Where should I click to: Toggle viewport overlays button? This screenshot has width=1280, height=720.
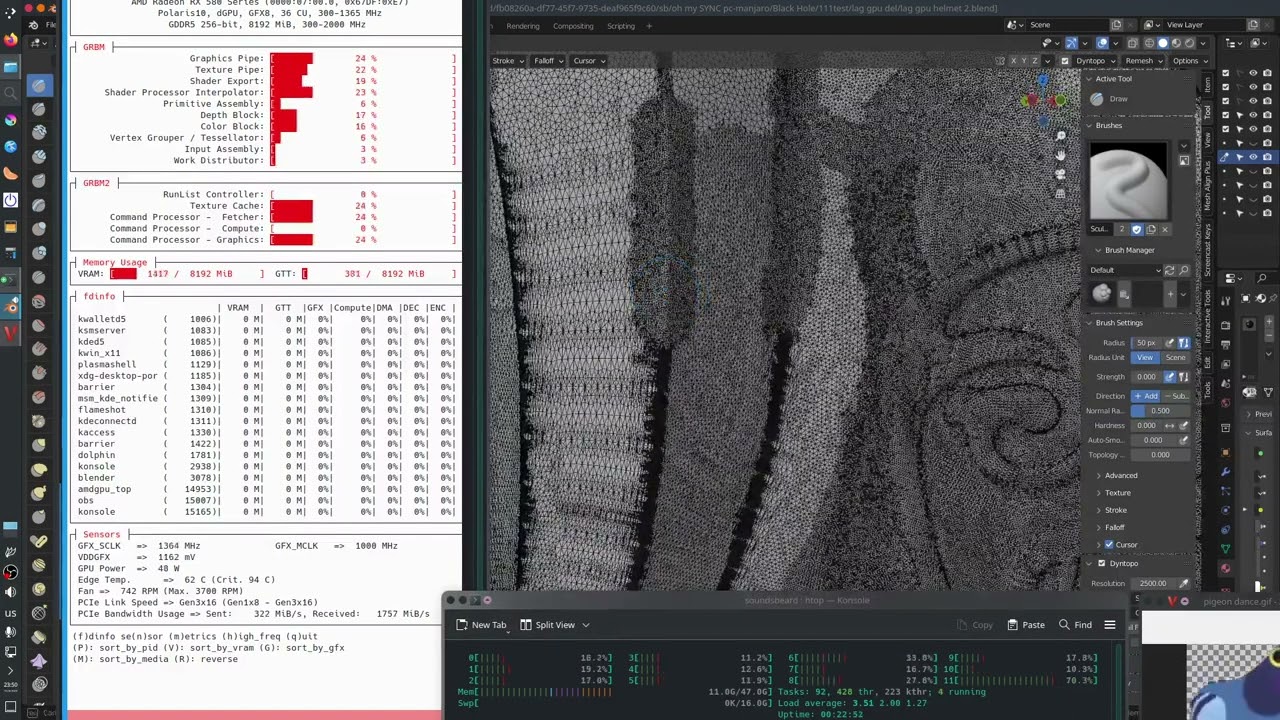1102,43
